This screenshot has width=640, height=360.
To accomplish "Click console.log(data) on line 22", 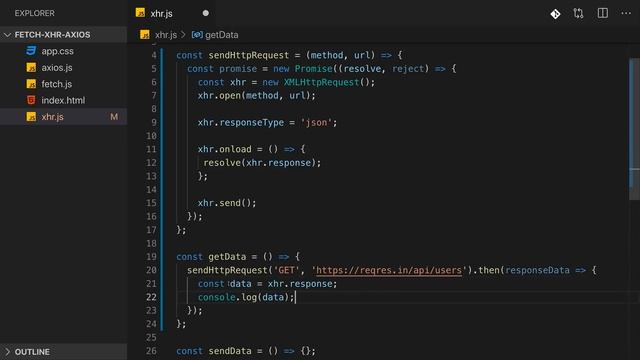I will (243, 297).
